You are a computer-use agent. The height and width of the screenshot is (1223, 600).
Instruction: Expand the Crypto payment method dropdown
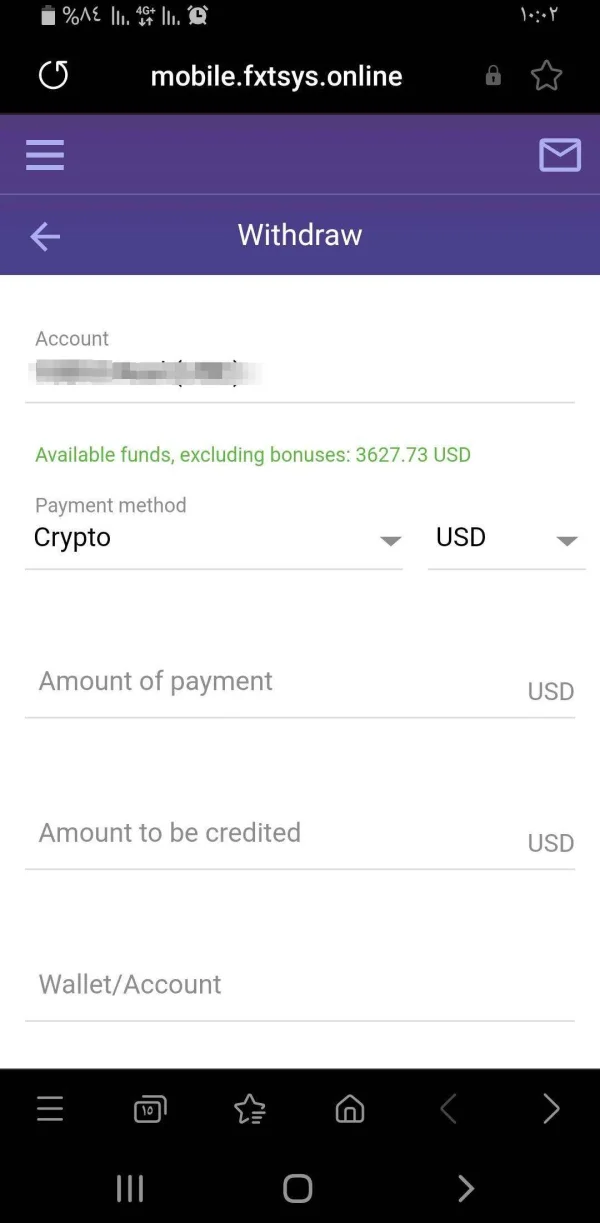click(214, 539)
